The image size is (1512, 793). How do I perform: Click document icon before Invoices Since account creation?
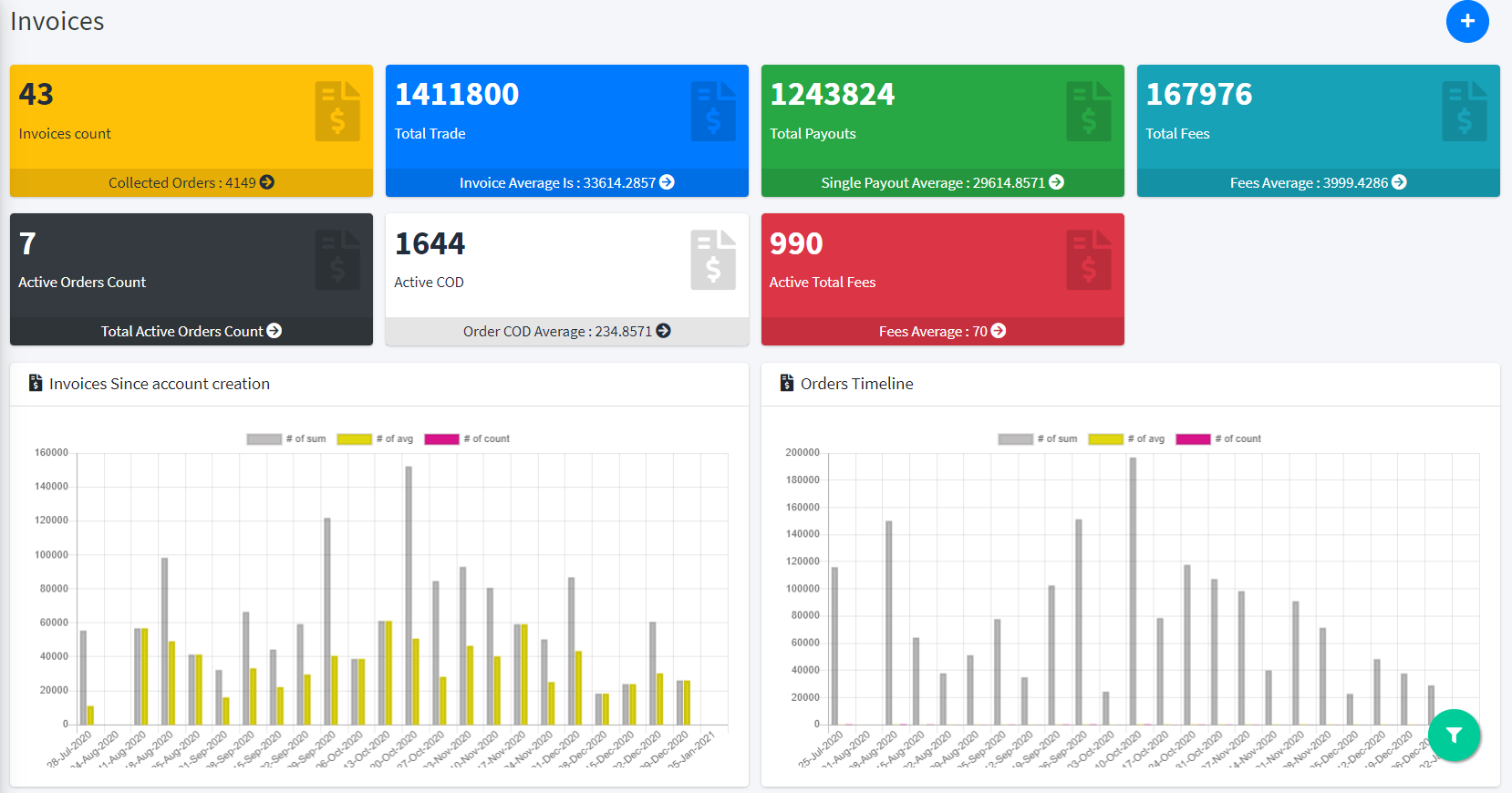(36, 383)
